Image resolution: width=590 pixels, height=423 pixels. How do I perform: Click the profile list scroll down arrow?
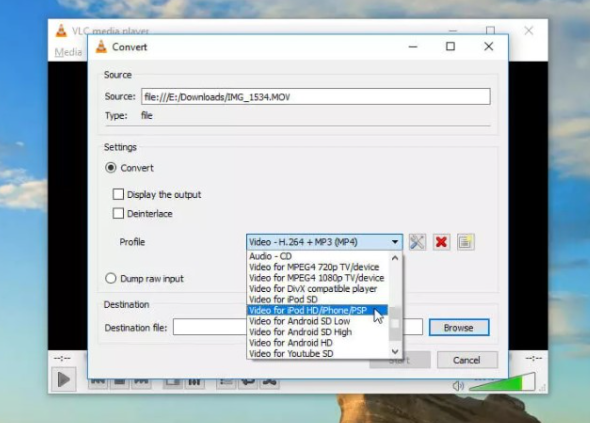(395, 351)
